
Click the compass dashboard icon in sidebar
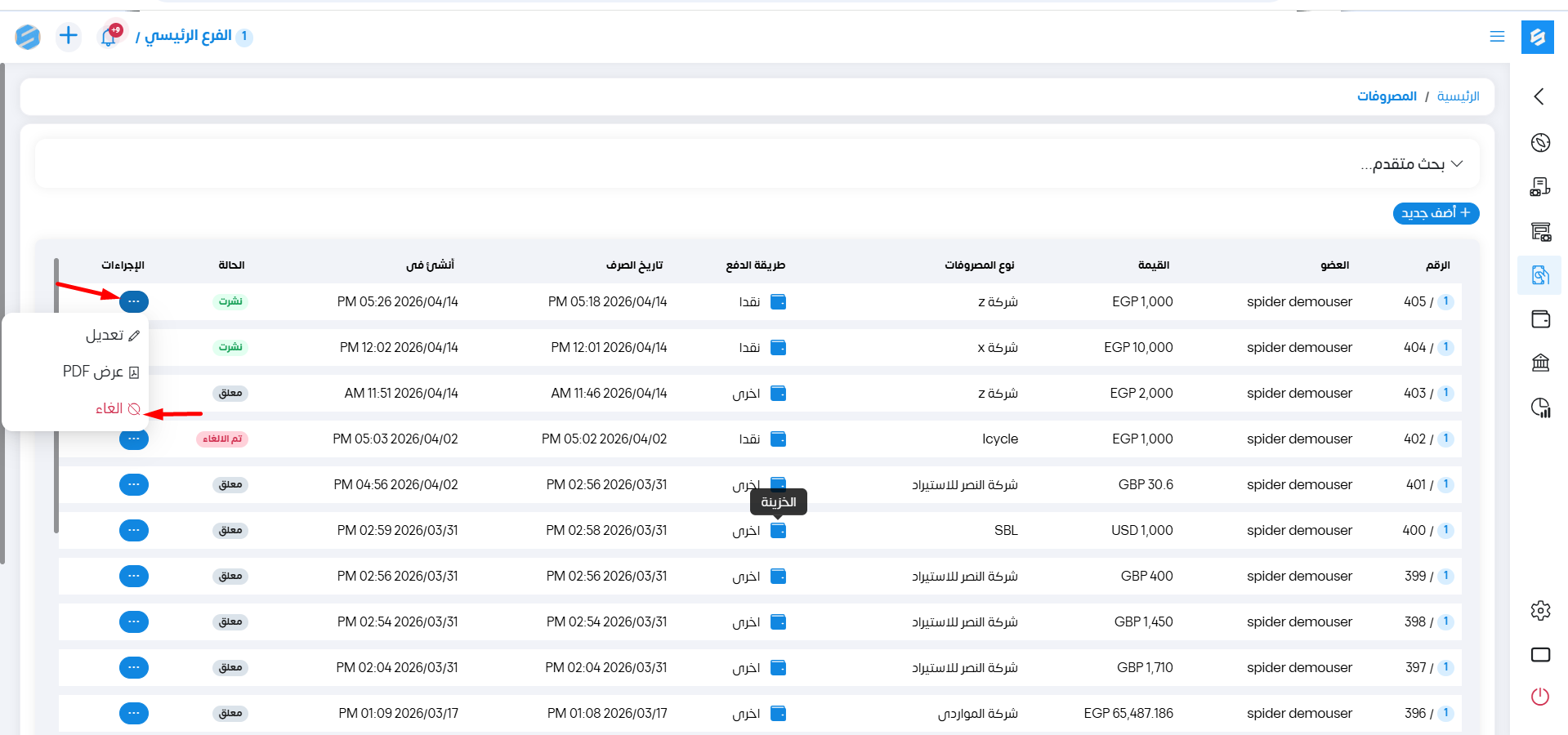[x=1540, y=143]
